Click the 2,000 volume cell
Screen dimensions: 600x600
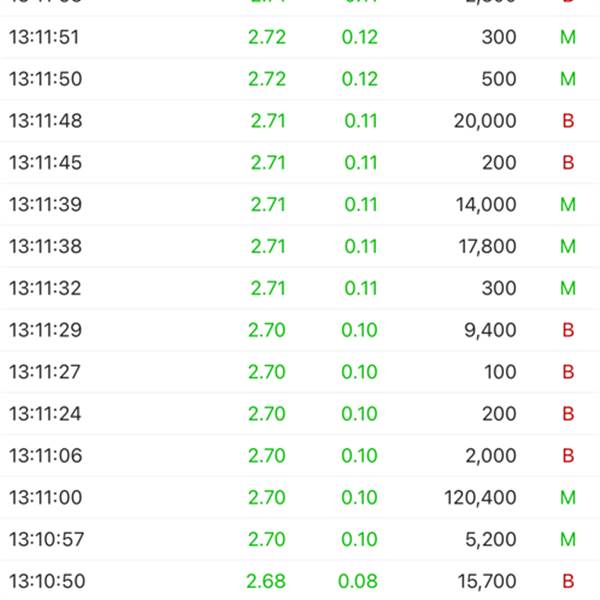pyautogui.click(x=490, y=456)
